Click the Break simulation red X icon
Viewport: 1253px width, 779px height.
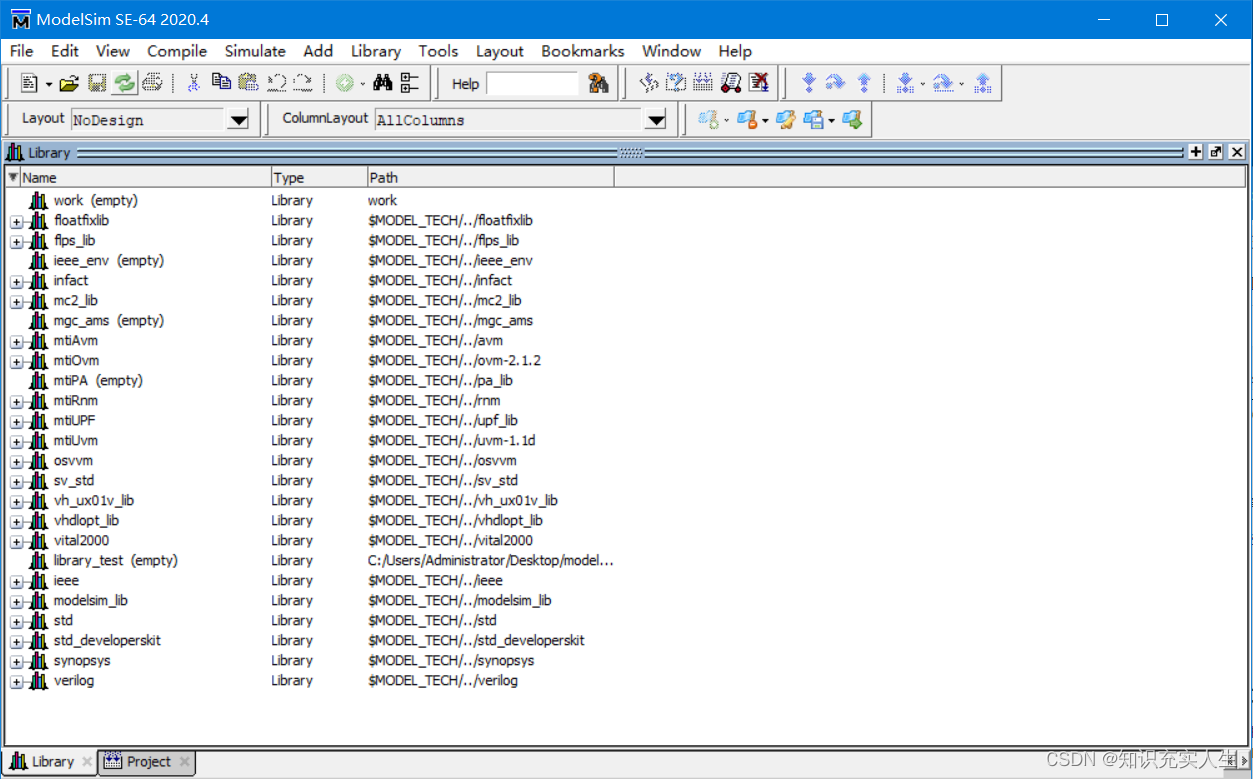[x=759, y=83]
